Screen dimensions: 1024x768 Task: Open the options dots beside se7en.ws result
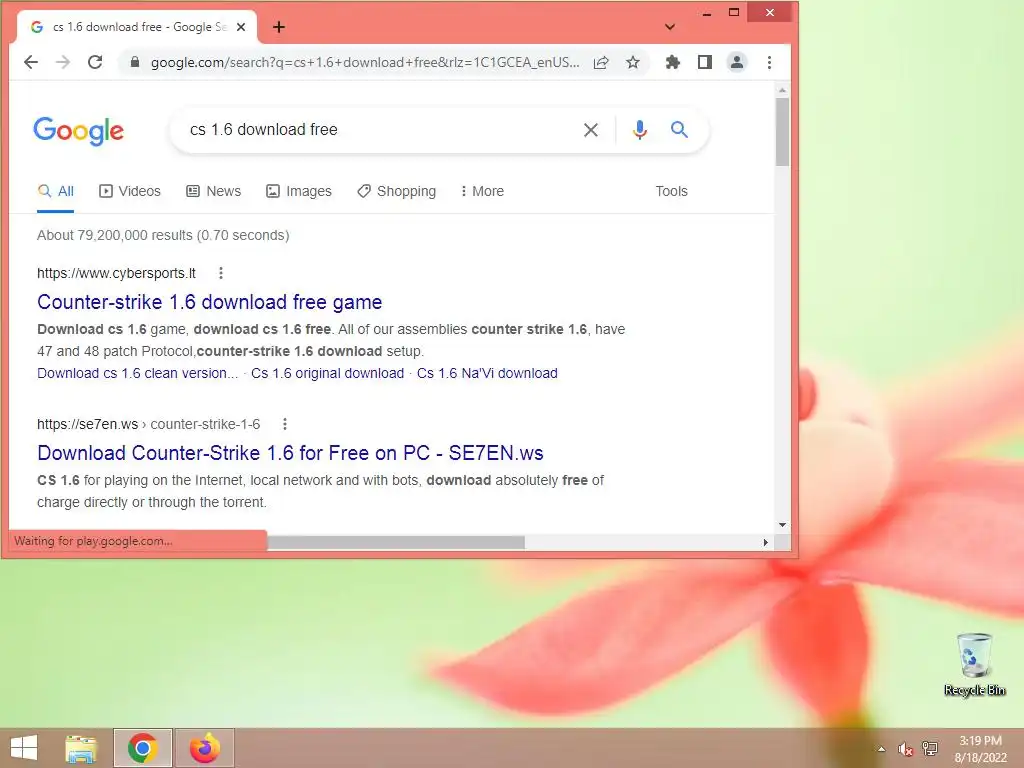[285, 424]
